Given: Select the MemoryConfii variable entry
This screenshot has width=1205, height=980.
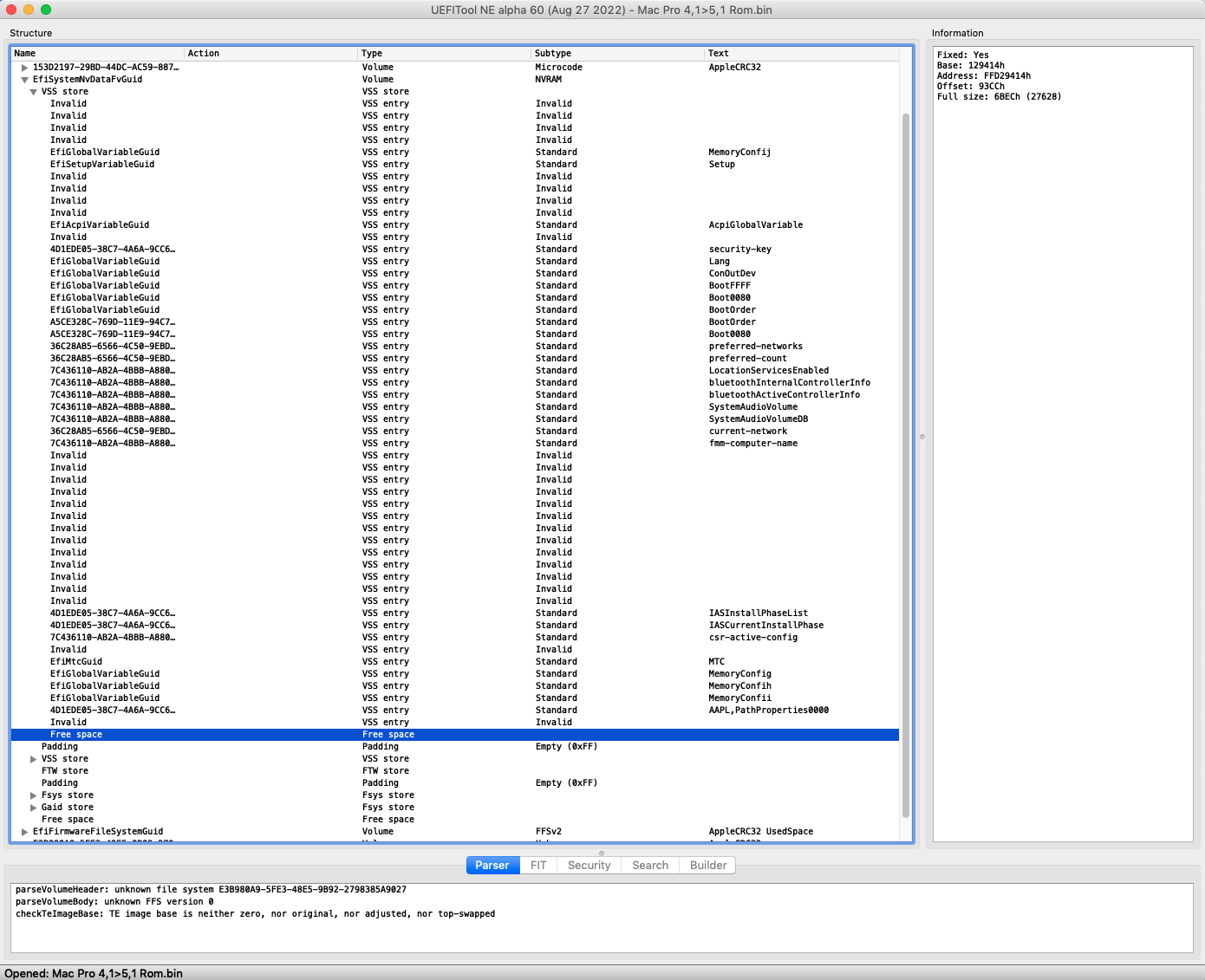Looking at the screenshot, I should (x=455, y=698).
